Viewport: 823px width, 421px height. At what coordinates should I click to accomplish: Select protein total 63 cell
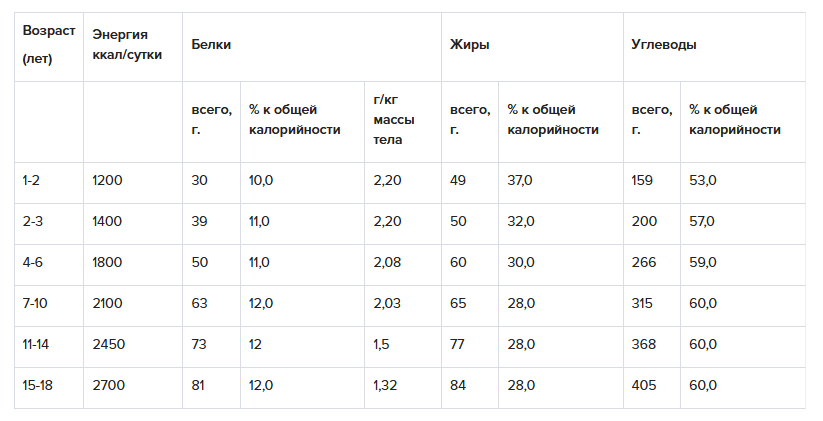[200, 303]
